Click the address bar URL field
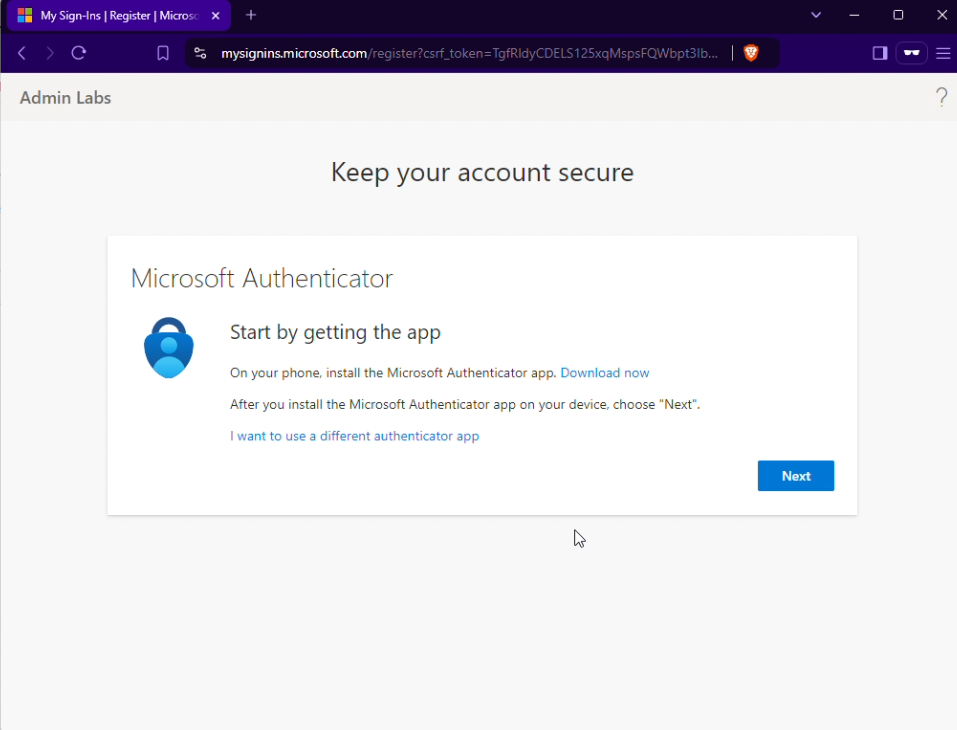This screenshot has width=957, height=730. pyautogui.click(x=469, y=53)
